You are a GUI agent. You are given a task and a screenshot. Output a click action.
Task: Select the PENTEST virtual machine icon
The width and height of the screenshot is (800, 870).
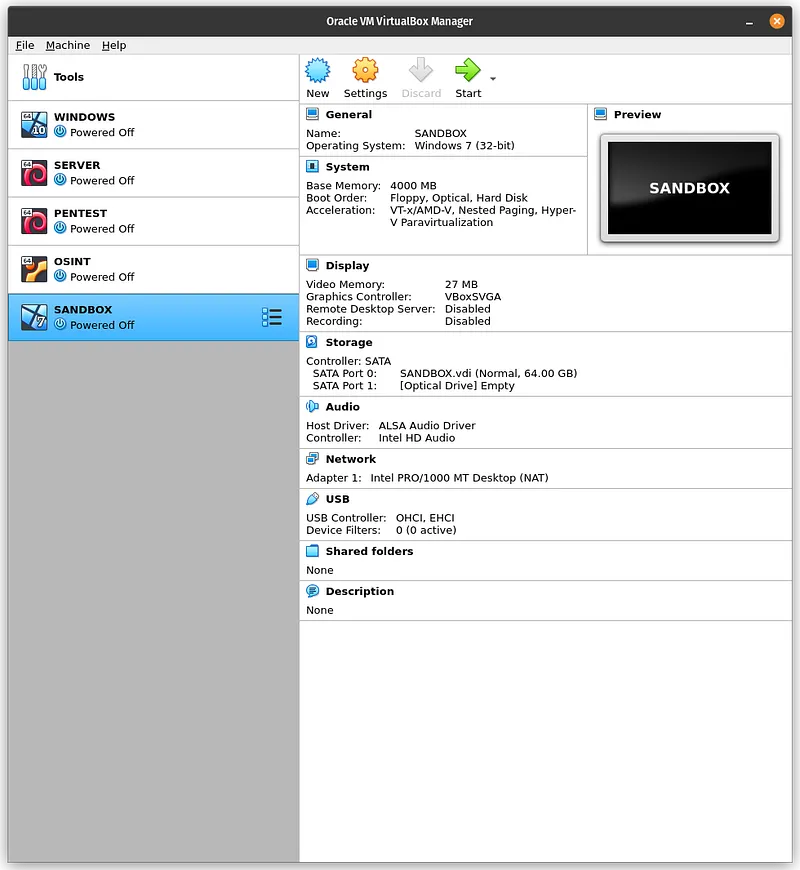(34, 221)
